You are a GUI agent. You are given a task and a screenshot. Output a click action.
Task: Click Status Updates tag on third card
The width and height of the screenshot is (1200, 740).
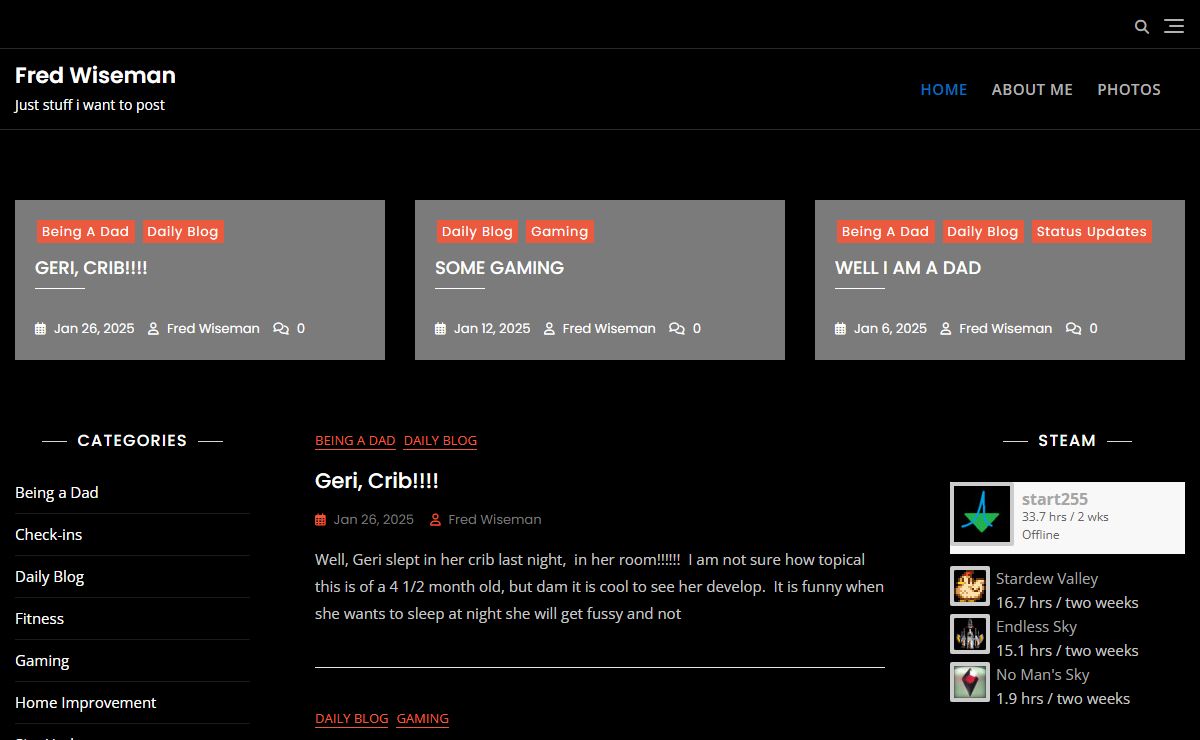point(1091,231)
